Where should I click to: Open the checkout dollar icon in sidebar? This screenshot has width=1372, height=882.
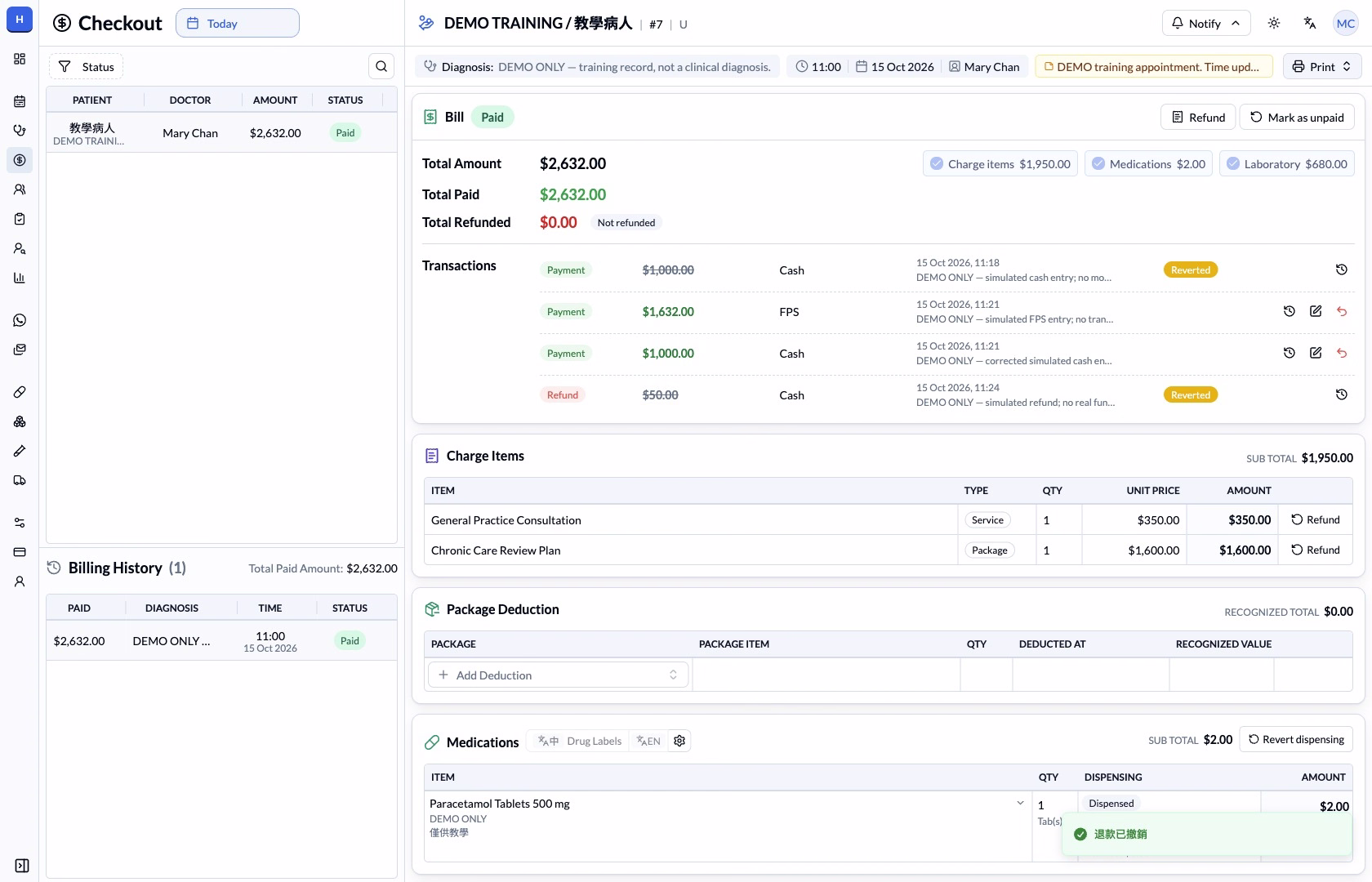click(20, 160)
